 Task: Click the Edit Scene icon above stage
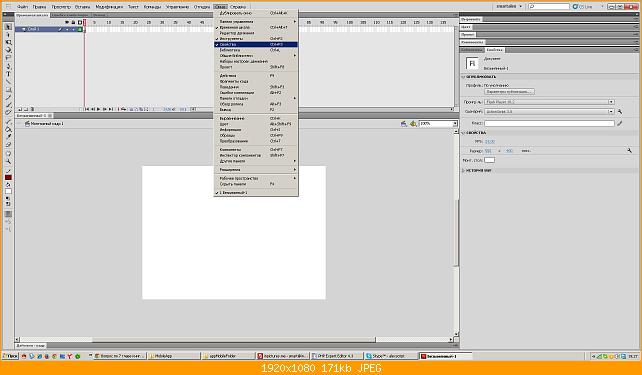pos(404,124)
